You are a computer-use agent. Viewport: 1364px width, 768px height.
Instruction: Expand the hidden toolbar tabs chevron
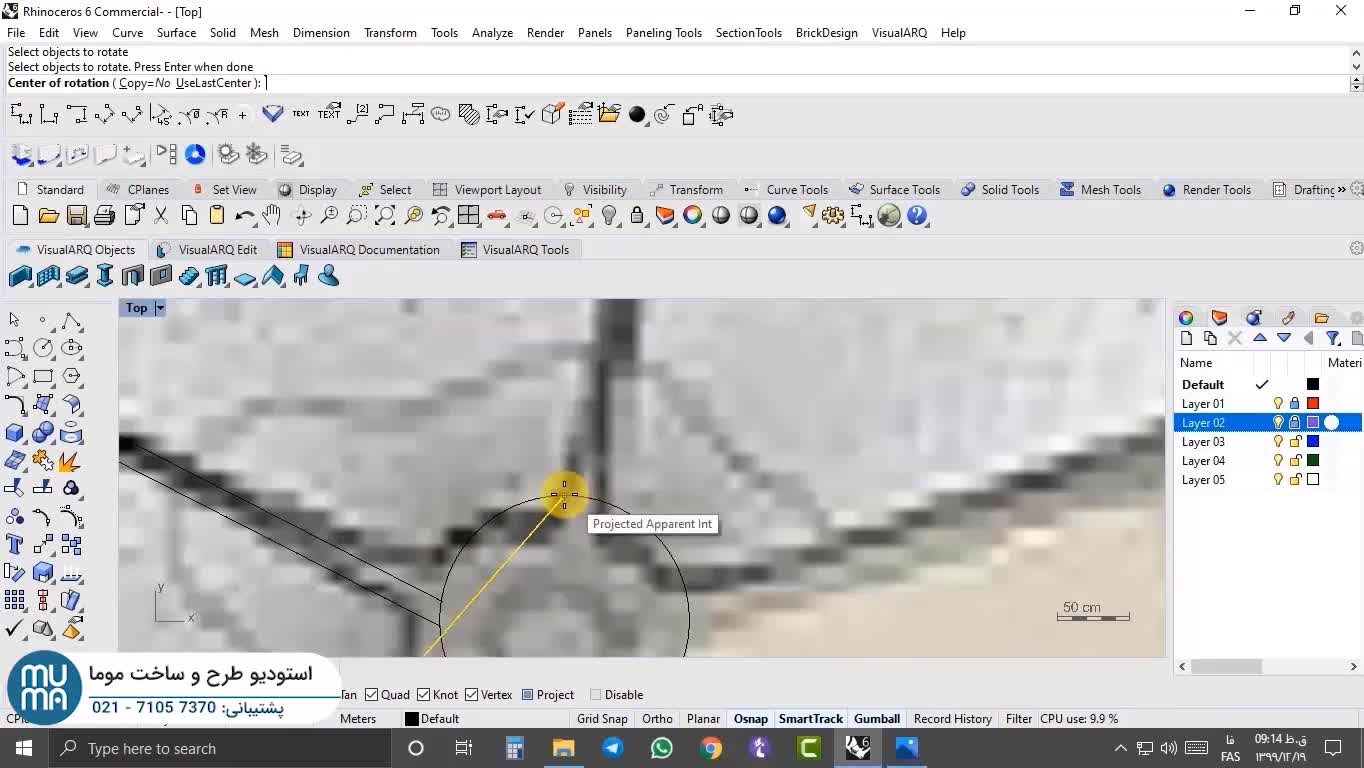(x=1341, y=190)
